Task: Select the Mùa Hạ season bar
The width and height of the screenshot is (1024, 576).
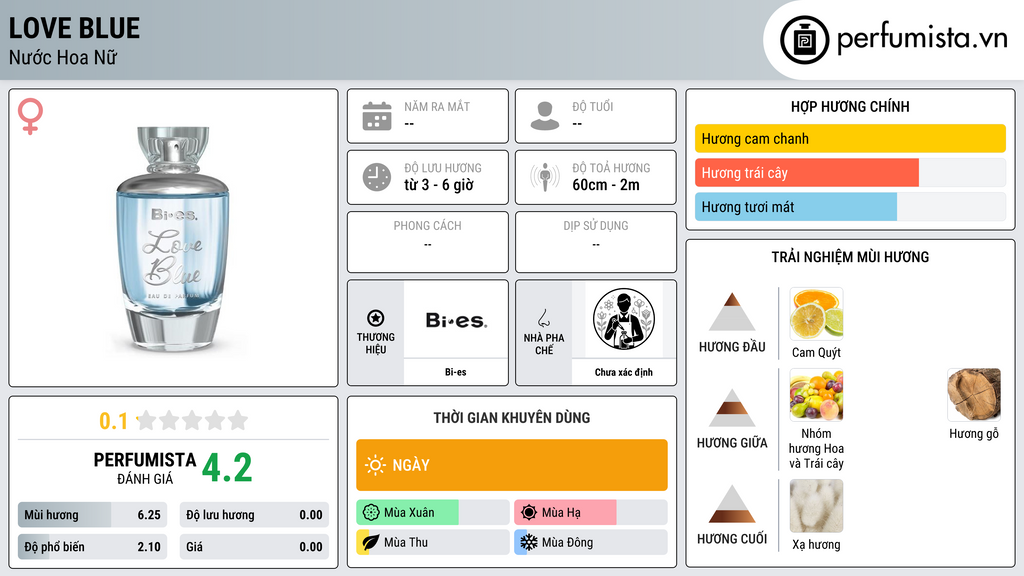Action: [590, 512]
